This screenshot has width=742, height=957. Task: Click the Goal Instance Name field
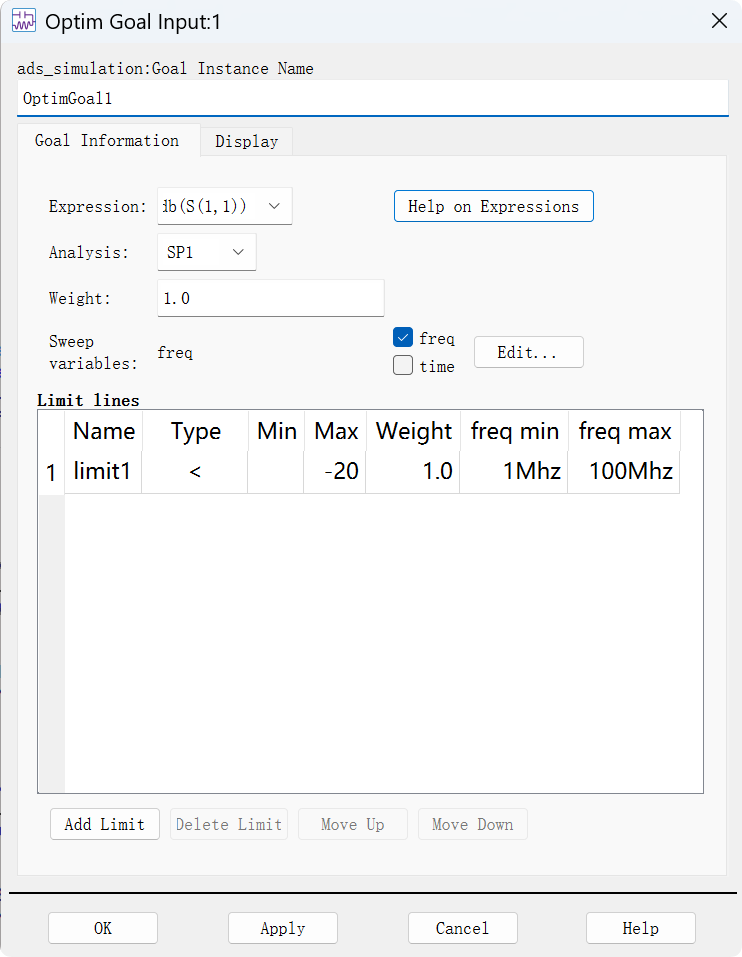click(x=373, y=98)
